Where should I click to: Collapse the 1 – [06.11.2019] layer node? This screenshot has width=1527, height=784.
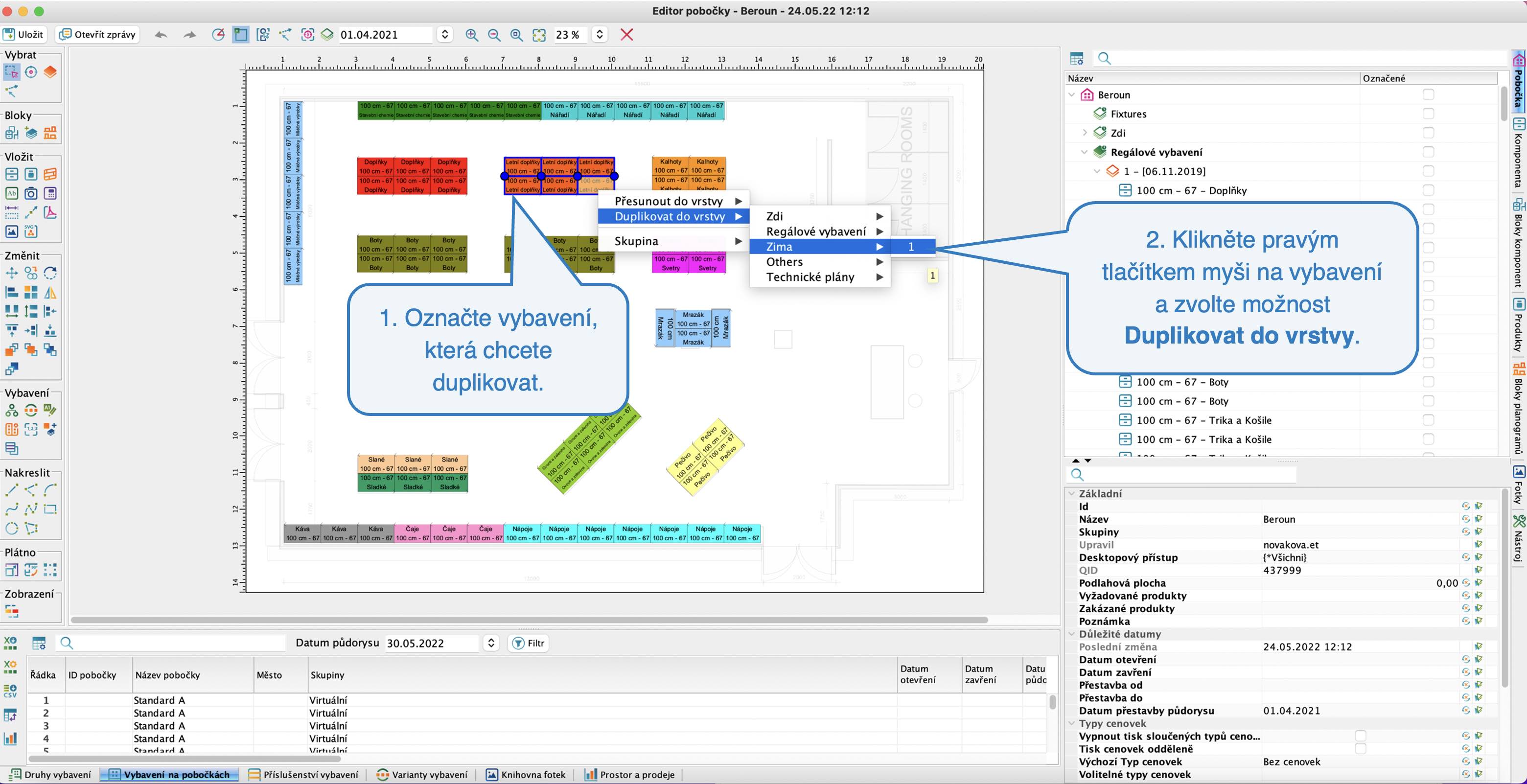(x=1097, y=171)
